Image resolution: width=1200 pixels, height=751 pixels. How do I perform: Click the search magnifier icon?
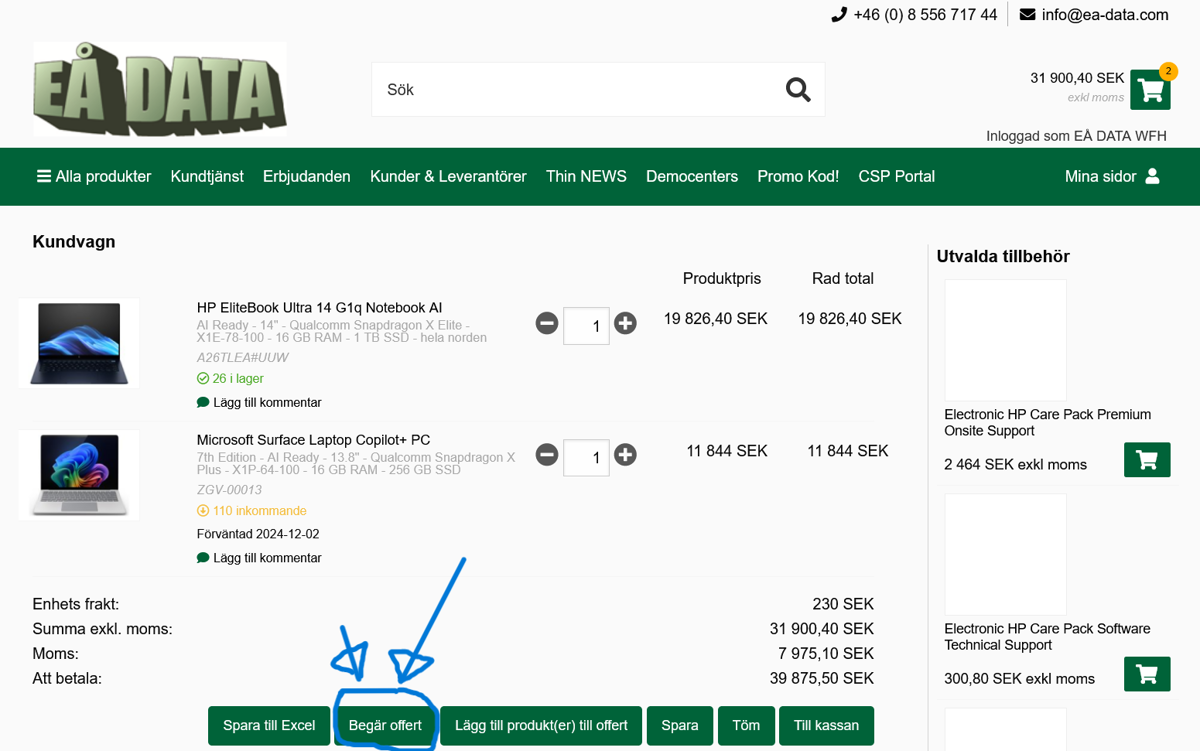(798, 90)
